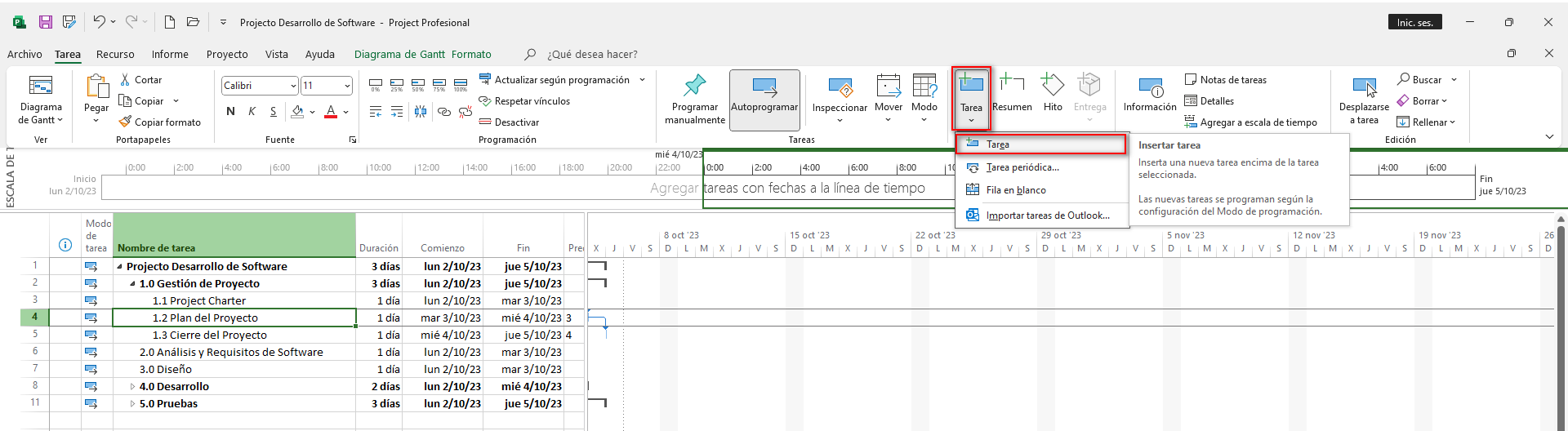Collapse the 1.0 Gestión de Proyecto group
The width and height of the screenshot is (1568, 431).
132,284
